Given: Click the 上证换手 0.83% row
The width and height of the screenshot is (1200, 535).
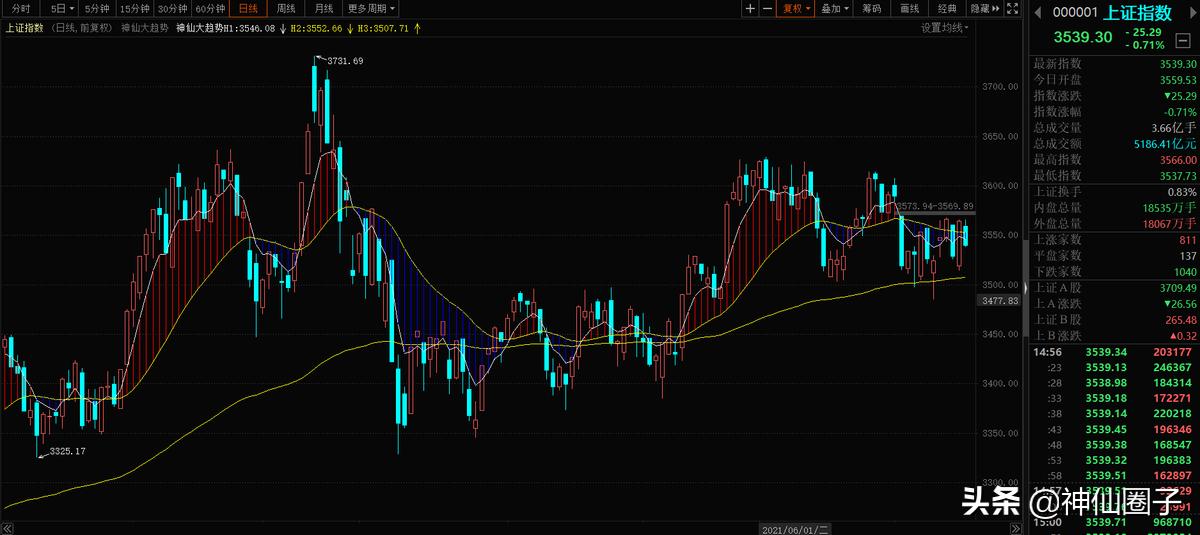Looking at the screenshot, I should [x=1114, y=192].
